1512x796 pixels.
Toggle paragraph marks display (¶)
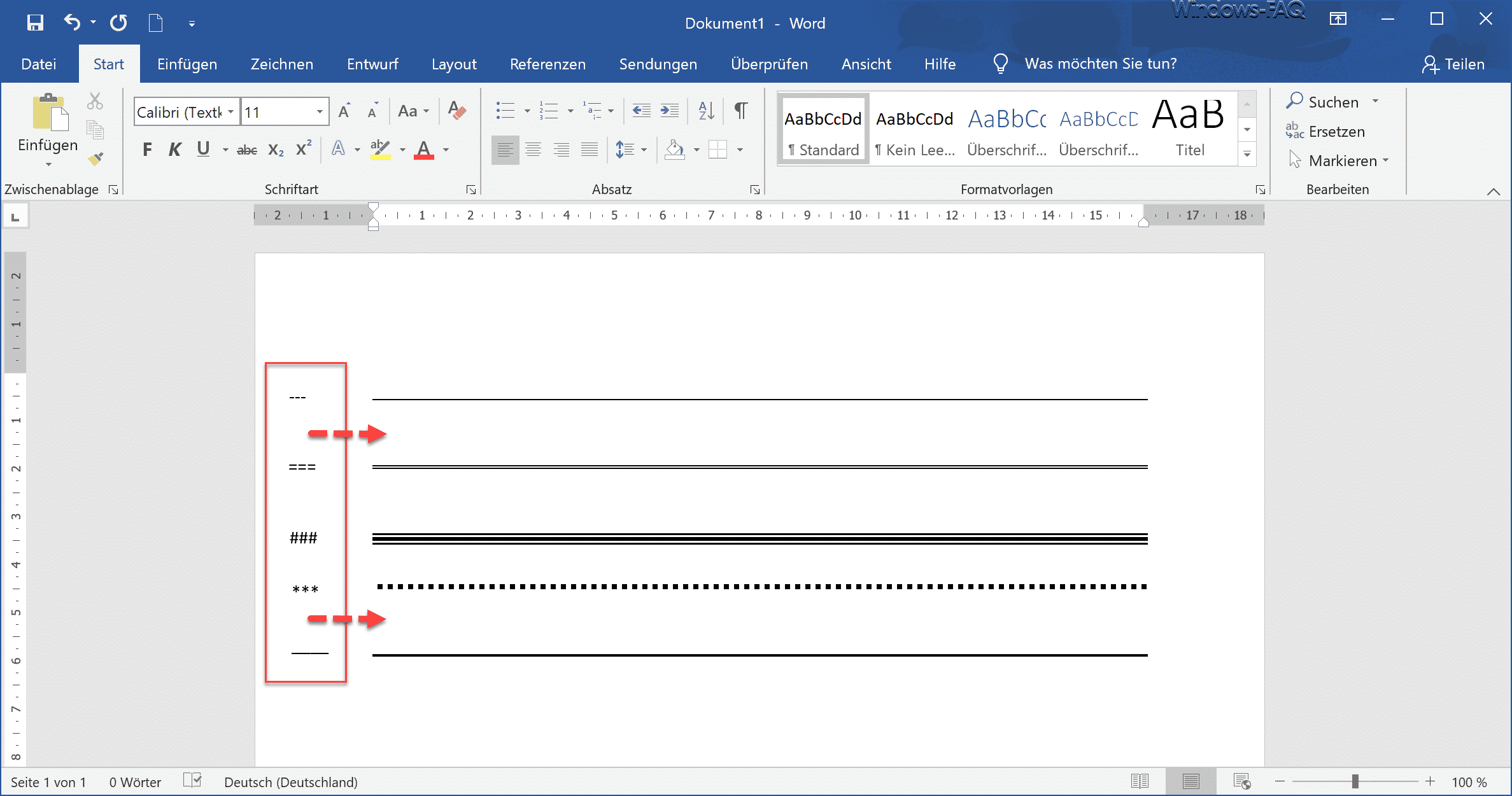[x=740, y=111]
